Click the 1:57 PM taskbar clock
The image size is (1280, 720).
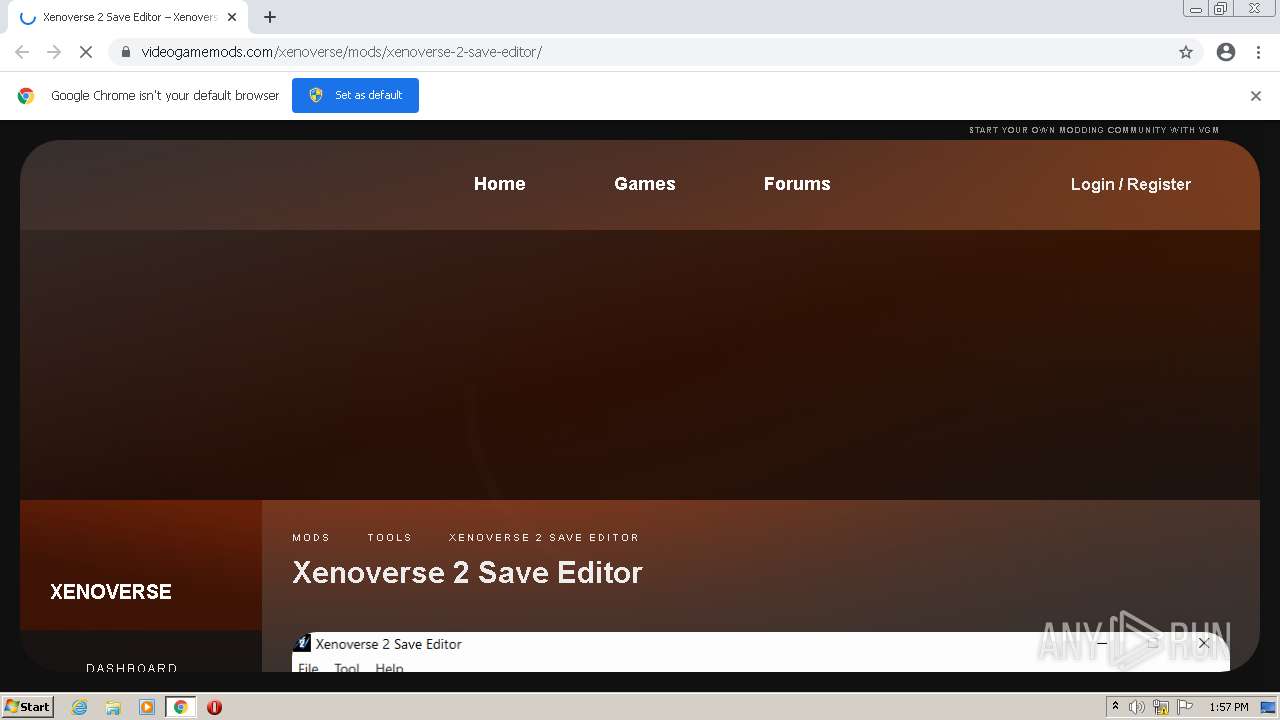(x=1229, y=707)
